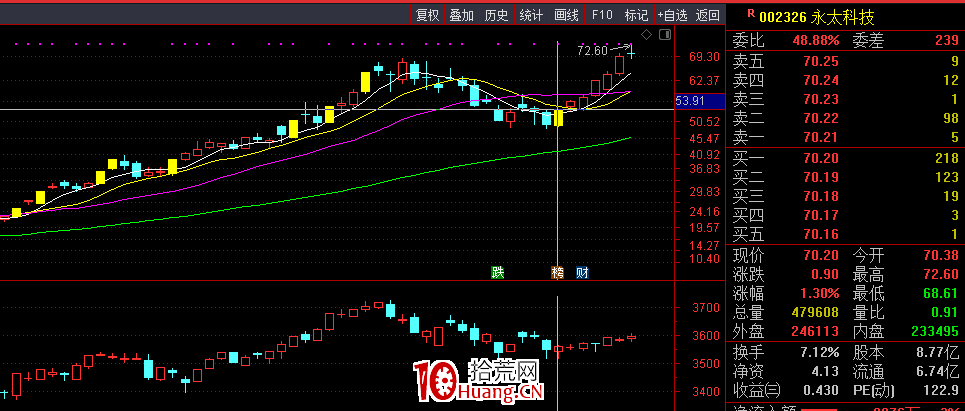Open F10 company information
Screen dimensions: 965x411
coord(601,15)
